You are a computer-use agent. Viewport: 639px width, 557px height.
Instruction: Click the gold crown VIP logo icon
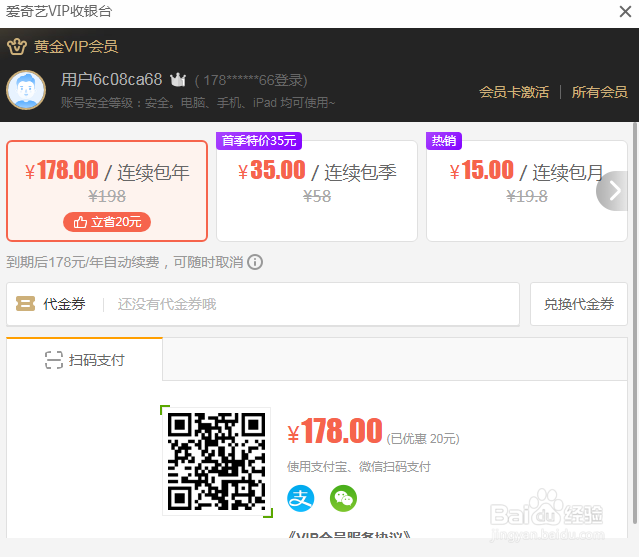coord(17,46)
